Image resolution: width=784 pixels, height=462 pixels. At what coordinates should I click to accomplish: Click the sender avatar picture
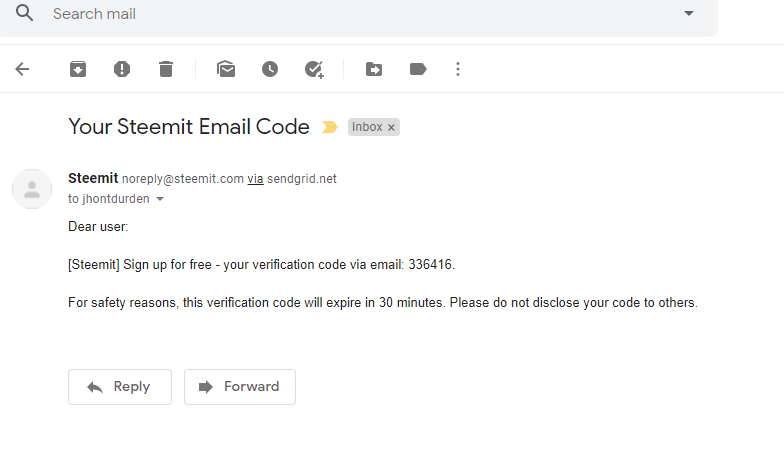click(32, 189)
